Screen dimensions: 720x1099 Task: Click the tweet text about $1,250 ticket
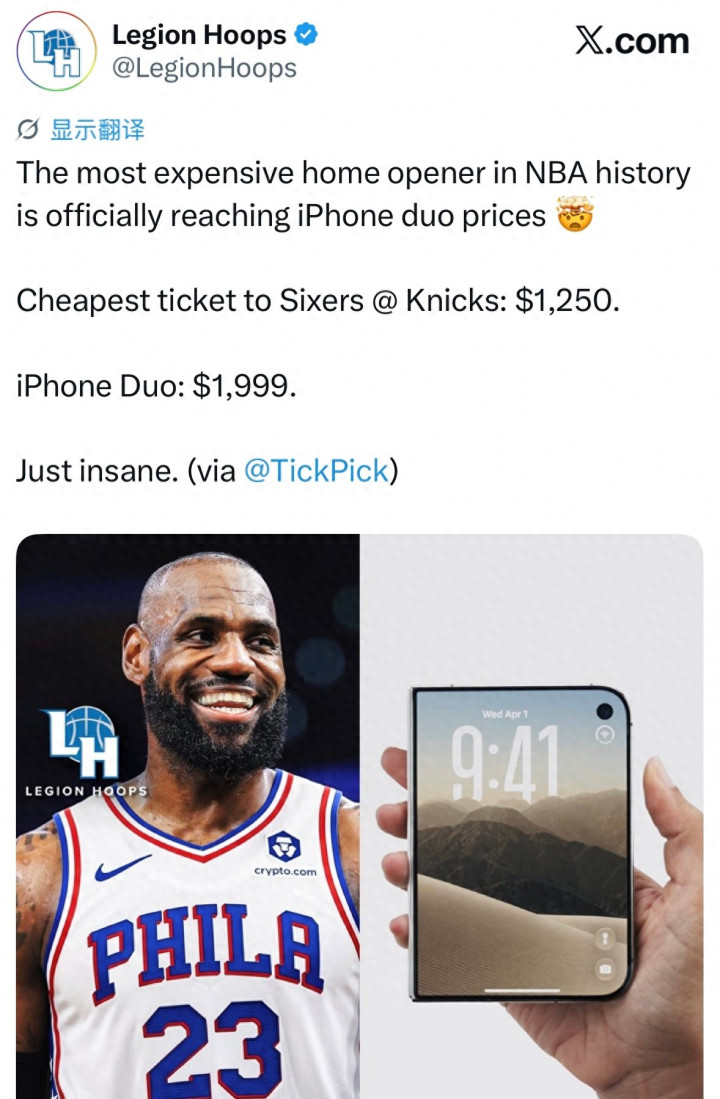[x=318, y=301]
